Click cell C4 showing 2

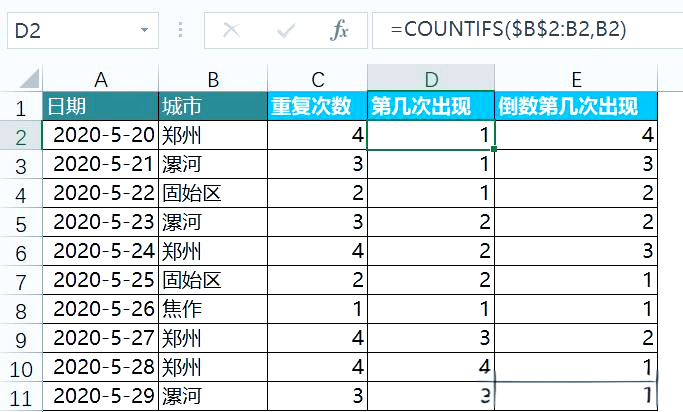318,193
